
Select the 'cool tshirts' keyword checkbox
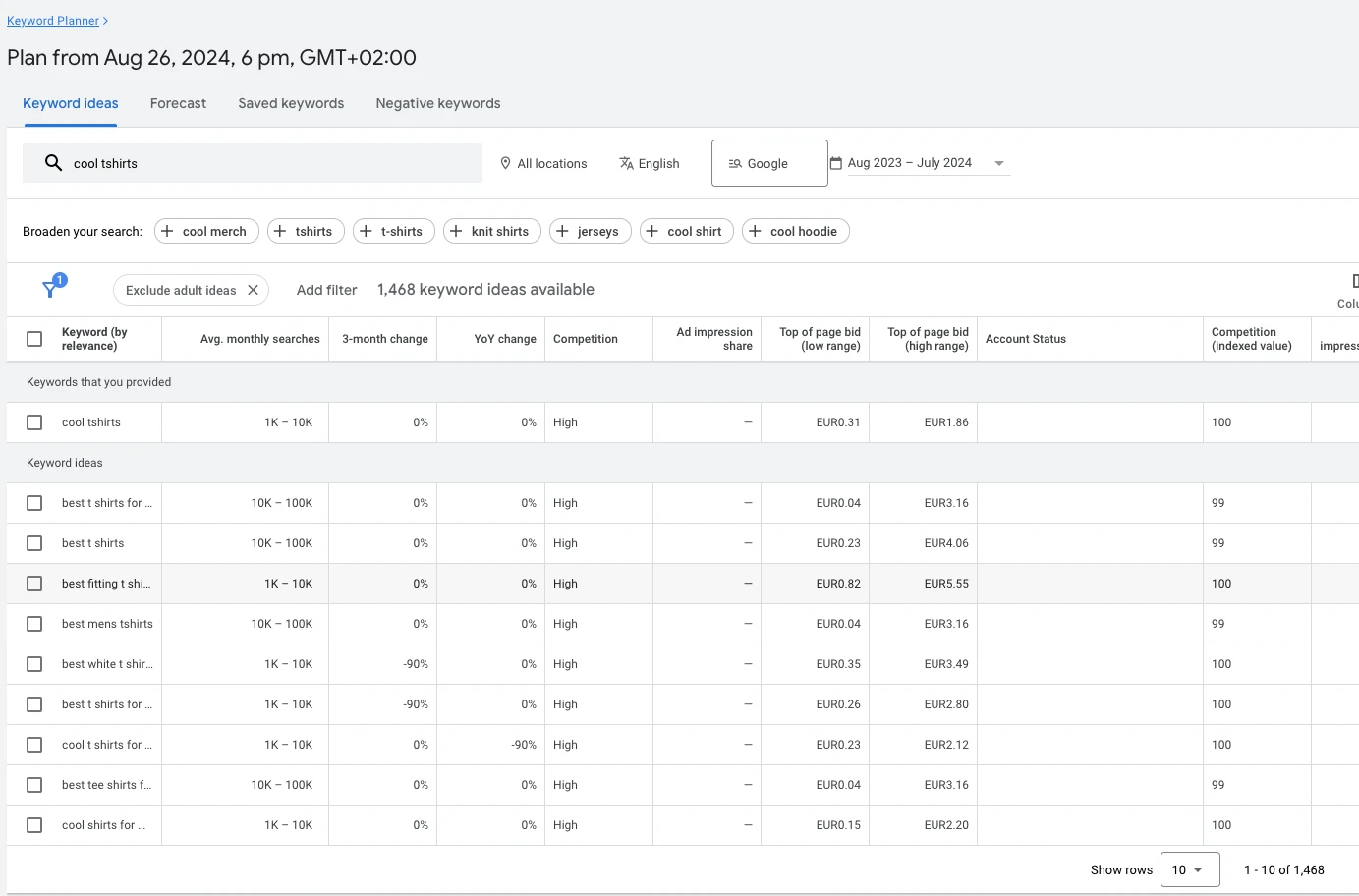click(34, 422)
